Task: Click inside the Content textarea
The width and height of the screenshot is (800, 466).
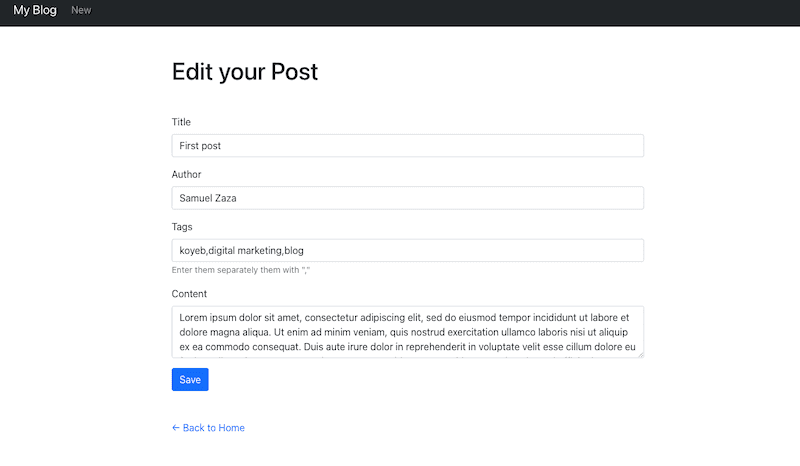Action: point(407,332)
